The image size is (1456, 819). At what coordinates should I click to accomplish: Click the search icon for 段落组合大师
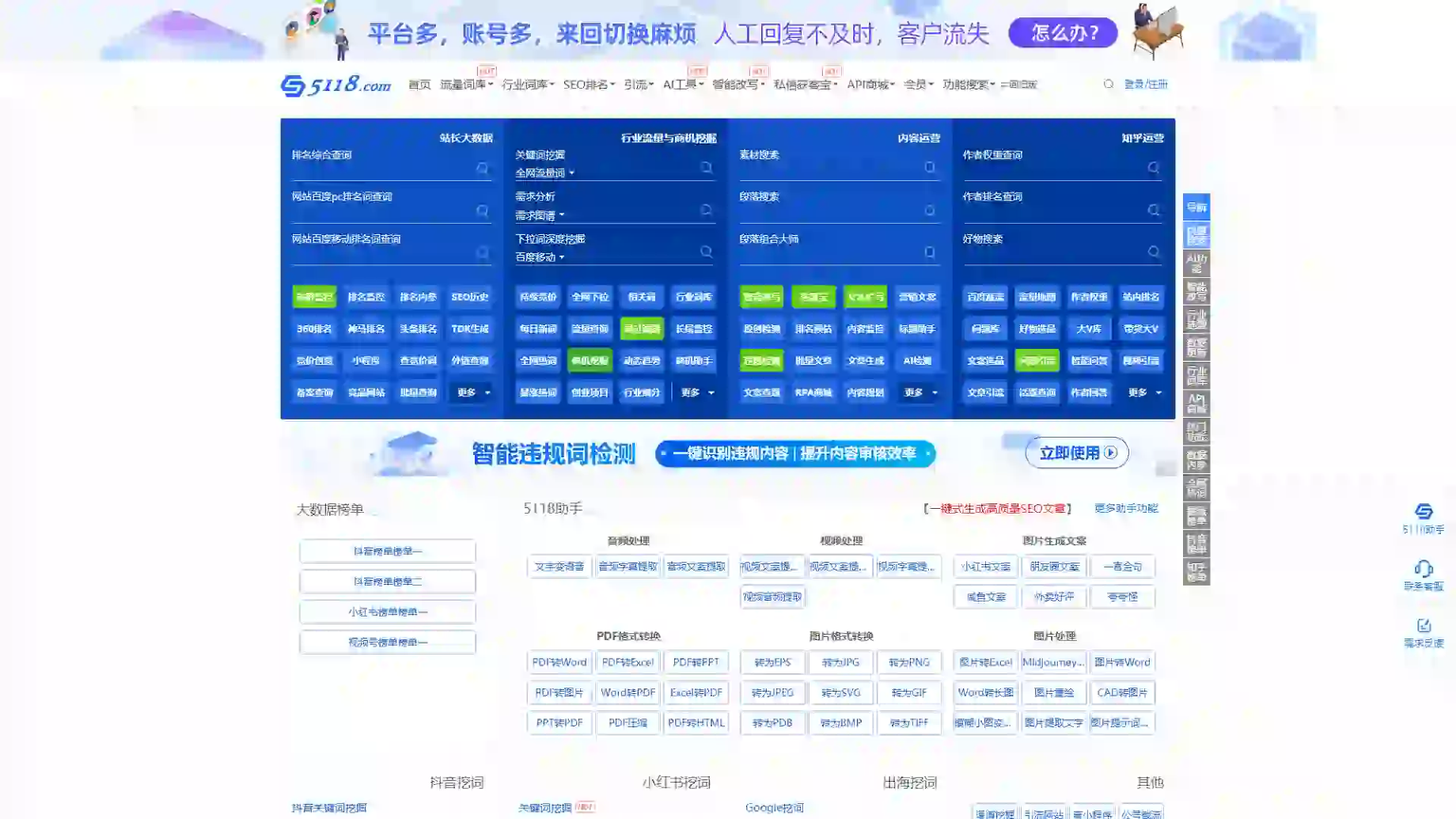(930, 252)
